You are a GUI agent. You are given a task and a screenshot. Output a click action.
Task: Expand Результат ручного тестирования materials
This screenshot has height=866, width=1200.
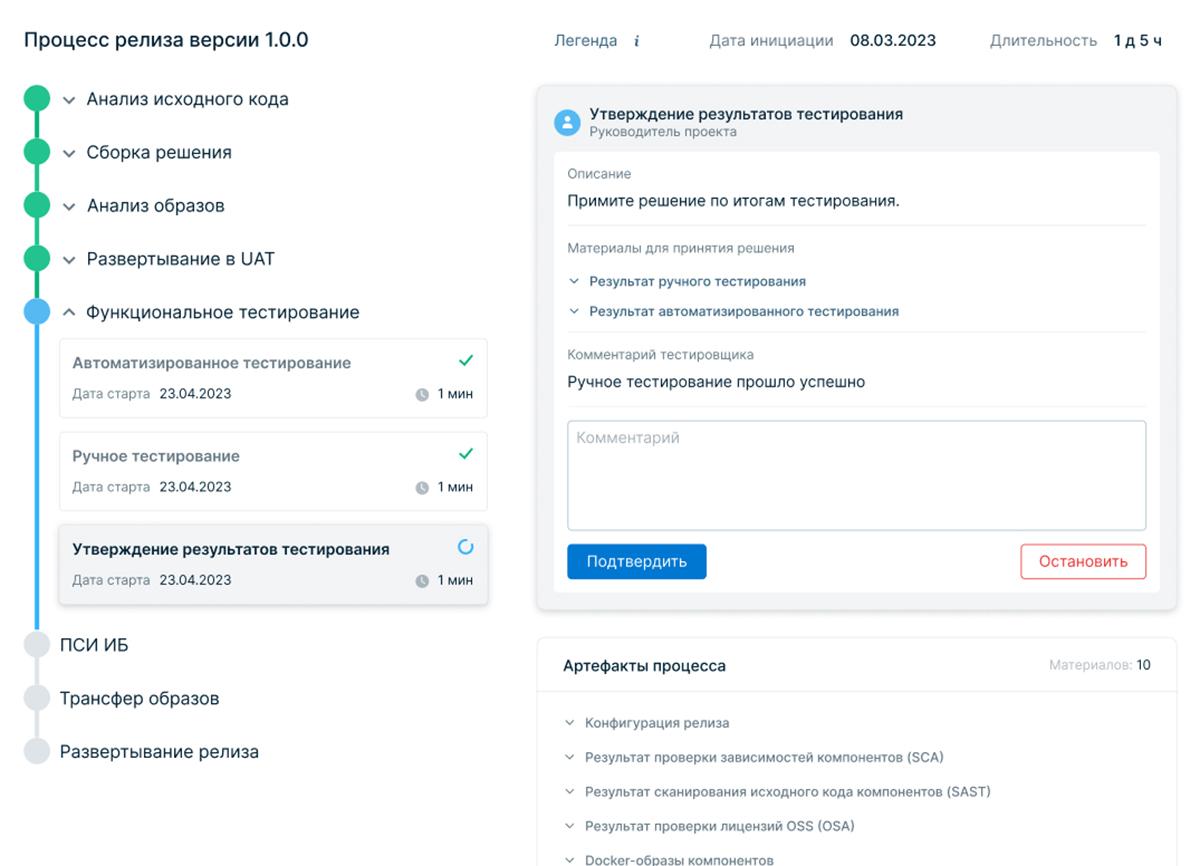click(574, 282)
